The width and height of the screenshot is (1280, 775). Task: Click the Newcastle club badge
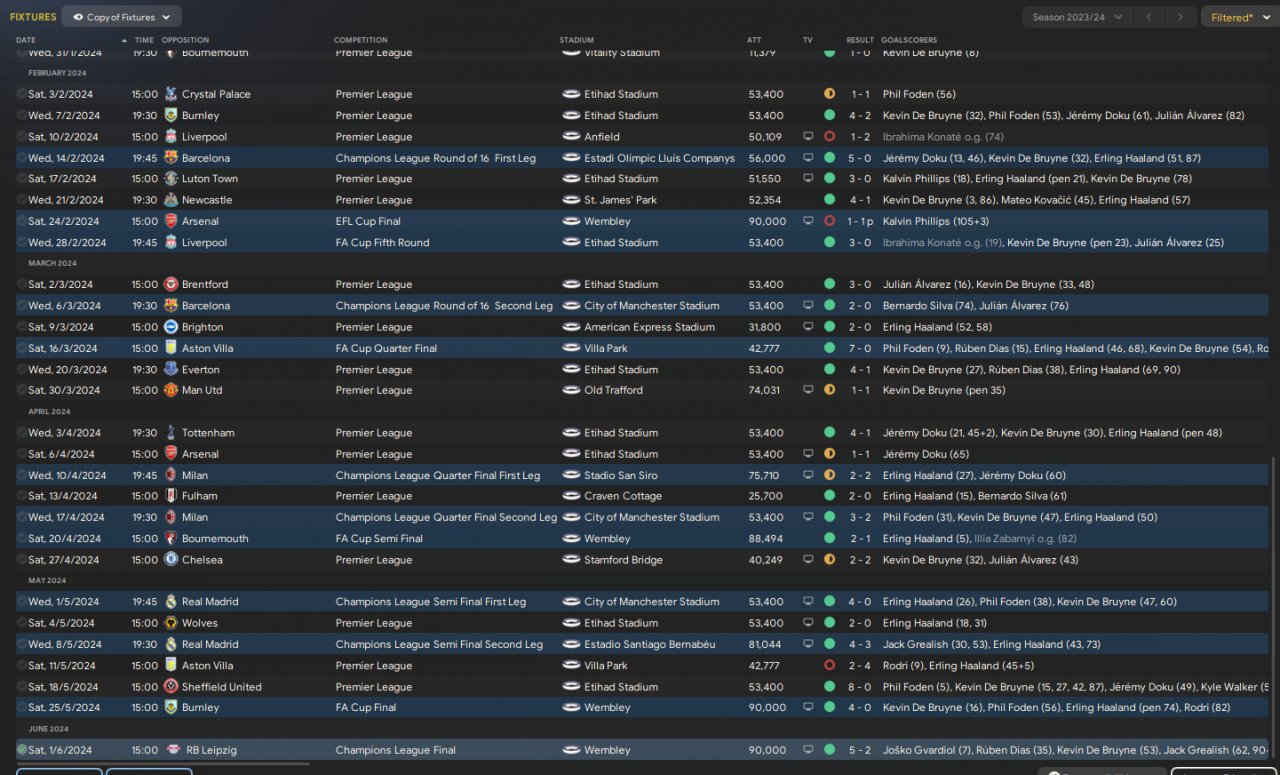(x=171, y=200)
